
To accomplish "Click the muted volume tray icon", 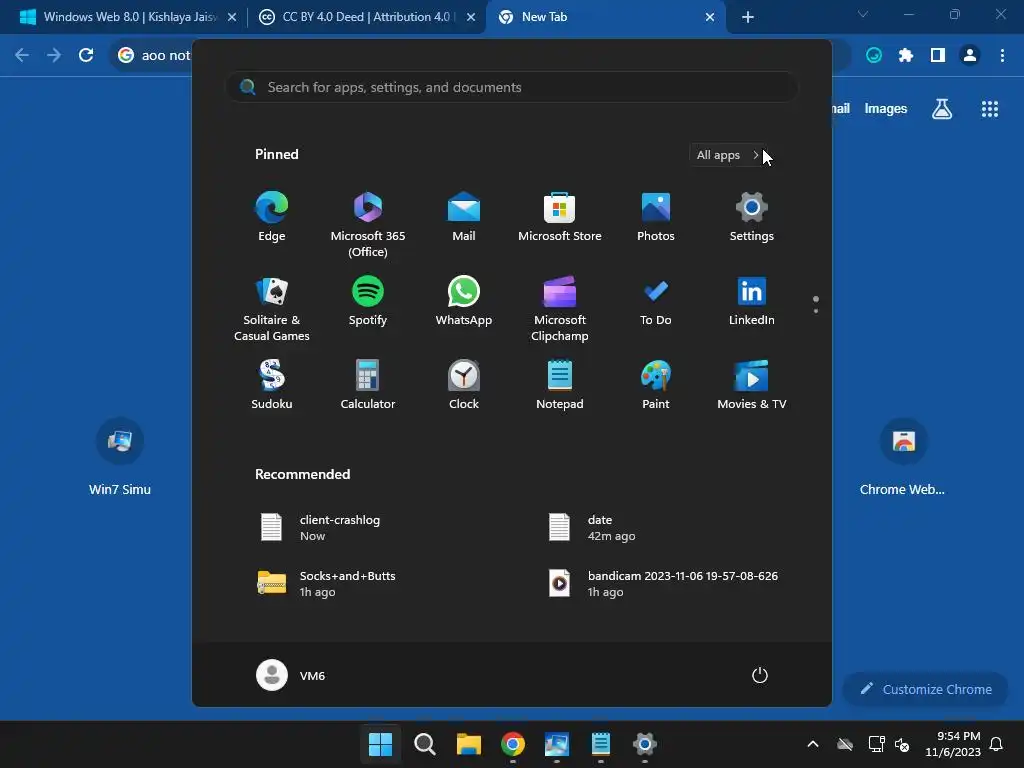I will (x=903, y=744).
